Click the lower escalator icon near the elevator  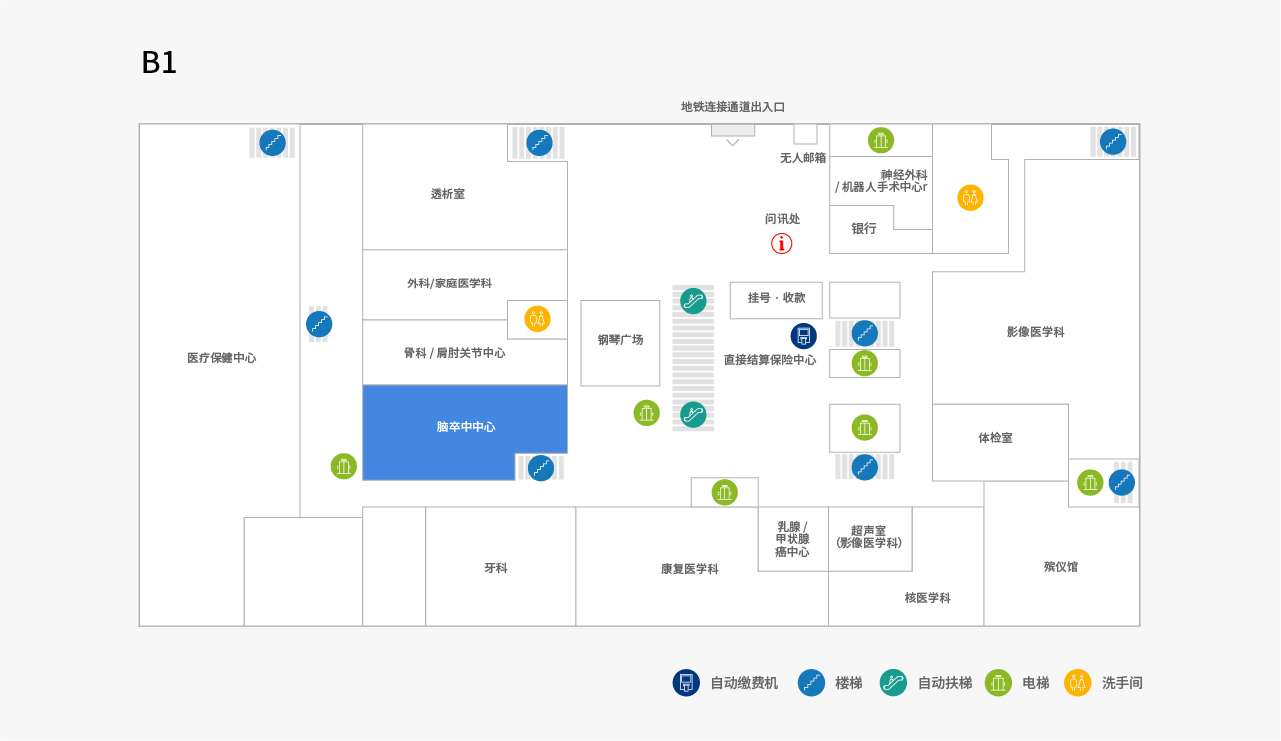pyautogui.click(x=694, y=414)
